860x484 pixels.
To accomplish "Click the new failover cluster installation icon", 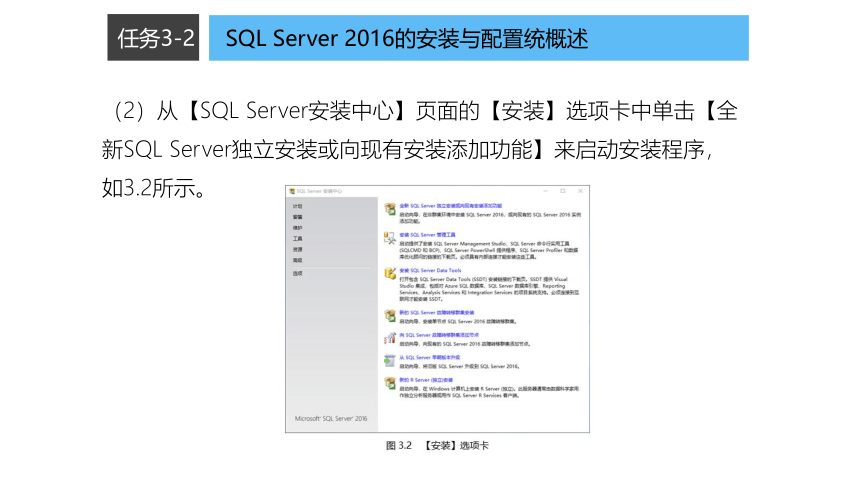I will pos(390,316).
